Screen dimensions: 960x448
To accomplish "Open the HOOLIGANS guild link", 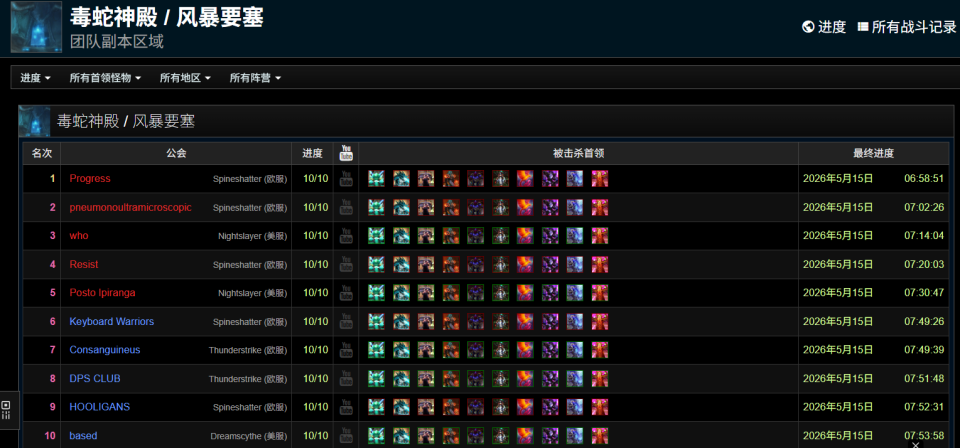I will pyautogui.click(x=100, y=407).
